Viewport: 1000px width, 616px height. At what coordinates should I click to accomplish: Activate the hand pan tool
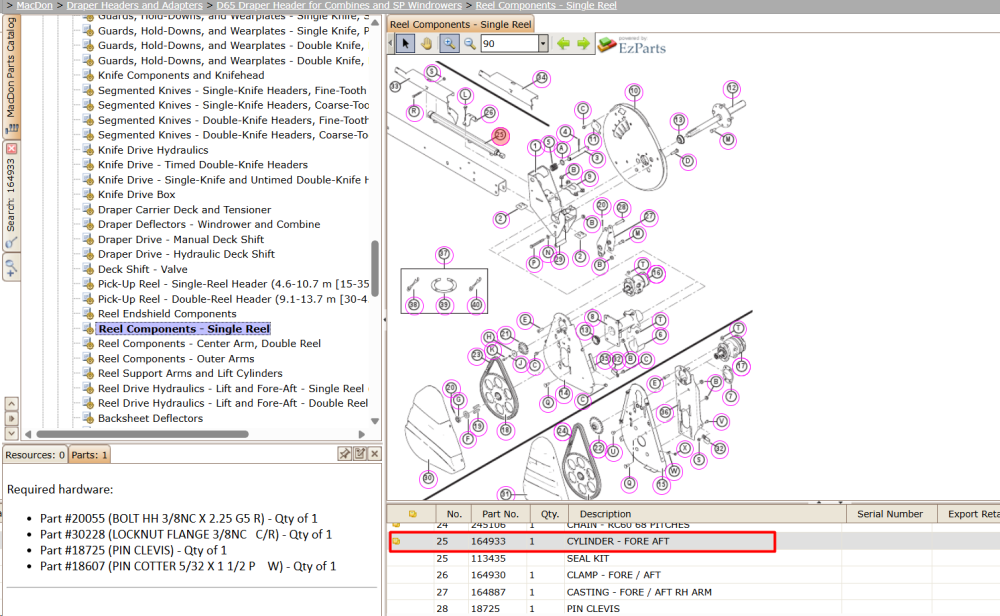click(426, 43)
